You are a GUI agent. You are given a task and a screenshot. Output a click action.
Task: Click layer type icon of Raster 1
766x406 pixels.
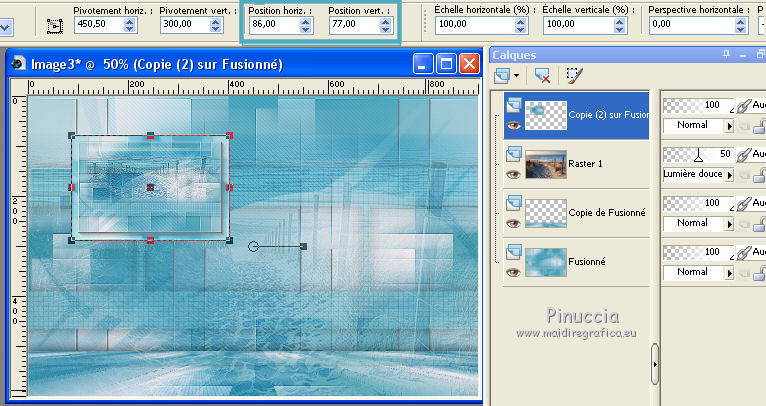(513, 153)
